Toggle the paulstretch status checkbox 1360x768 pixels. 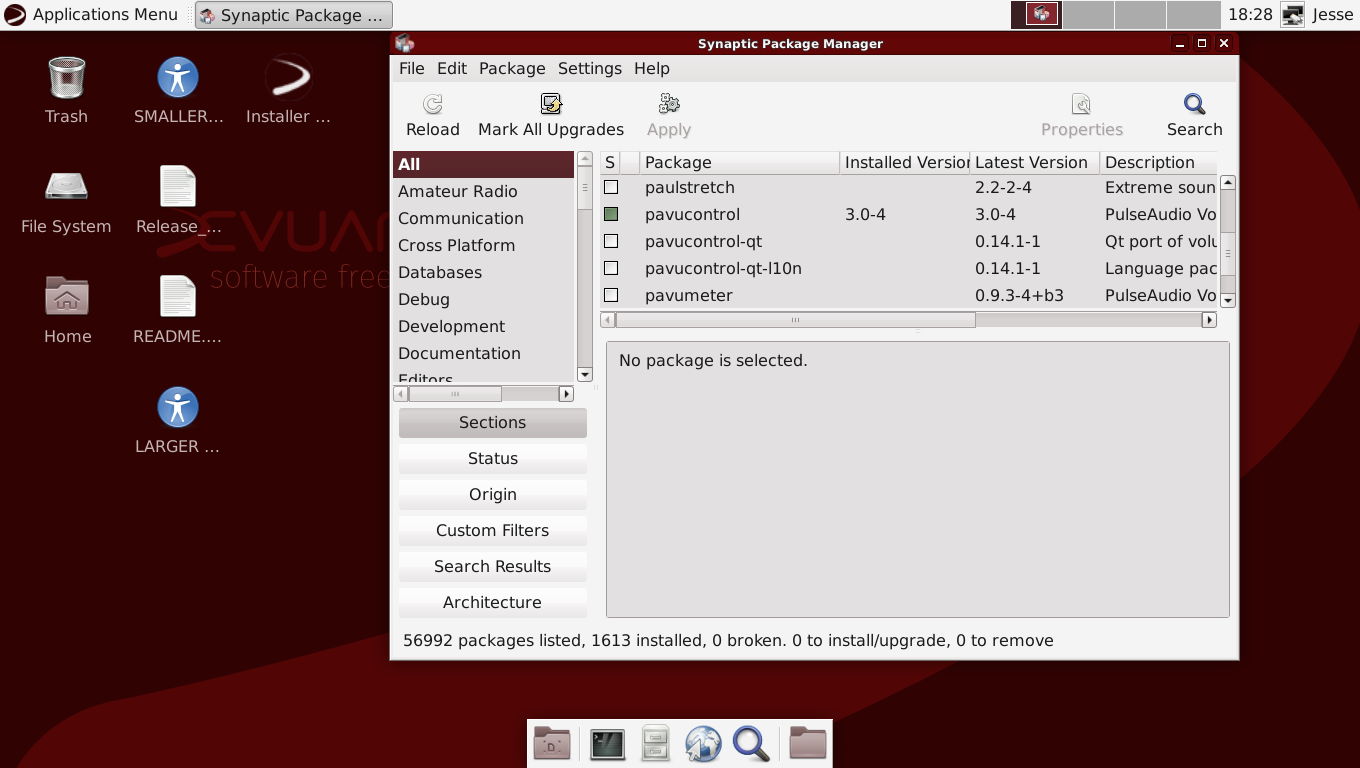pos(611,187)
